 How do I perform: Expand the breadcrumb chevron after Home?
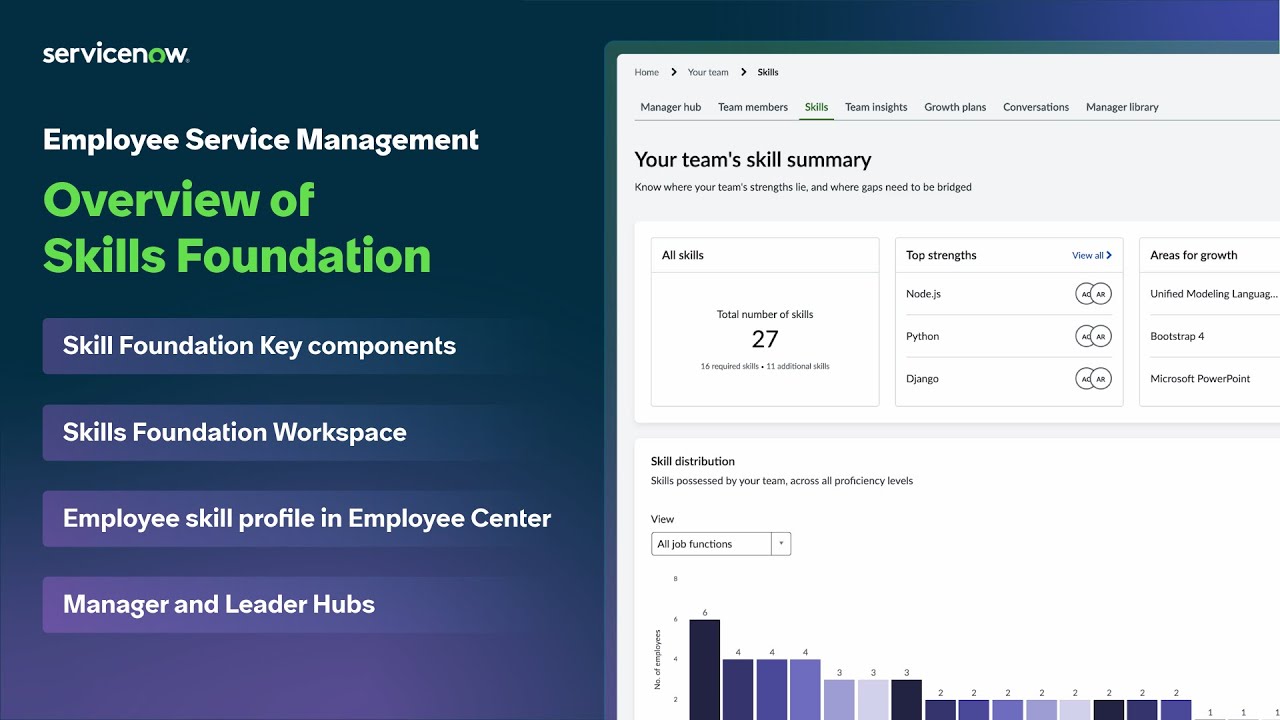pos(674,72)
